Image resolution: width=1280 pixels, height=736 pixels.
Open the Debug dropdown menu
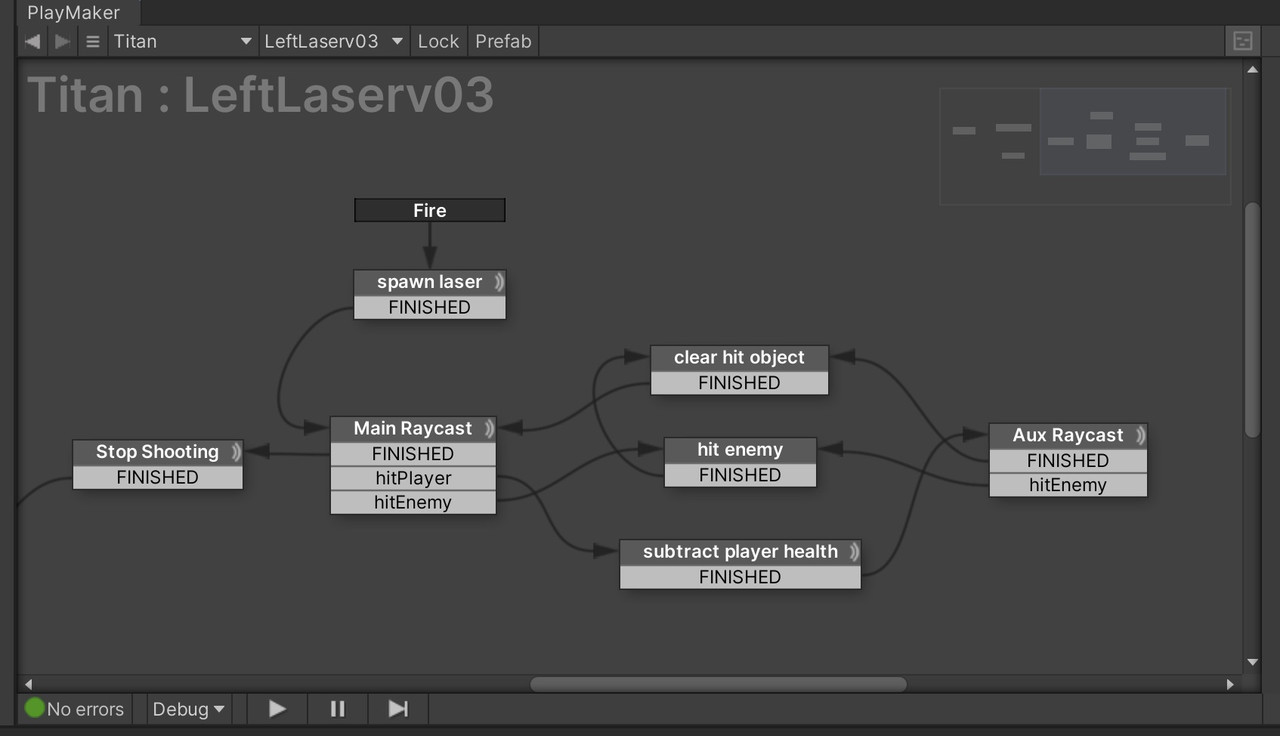(188, 709)
